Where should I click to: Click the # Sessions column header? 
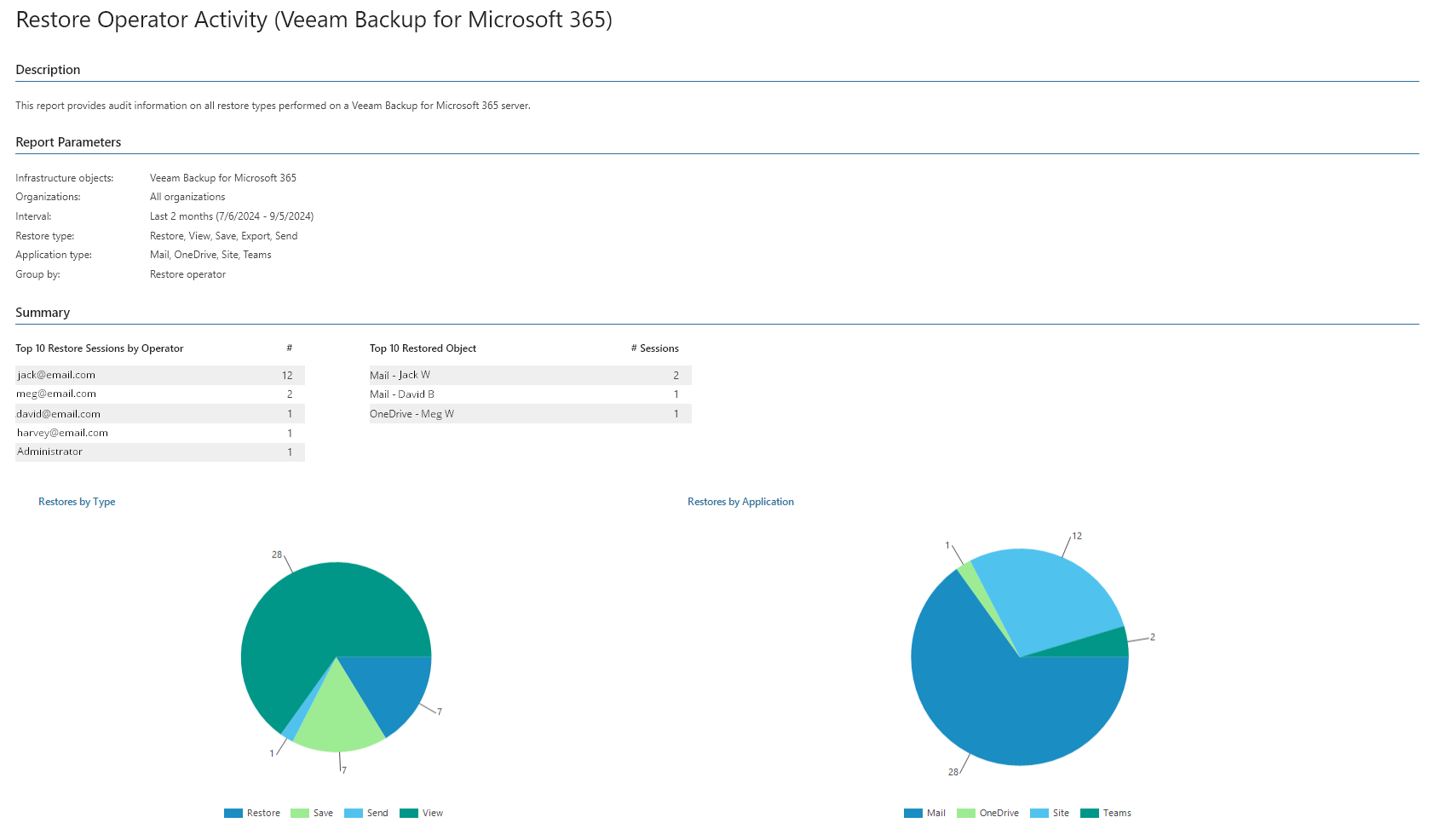655,348
